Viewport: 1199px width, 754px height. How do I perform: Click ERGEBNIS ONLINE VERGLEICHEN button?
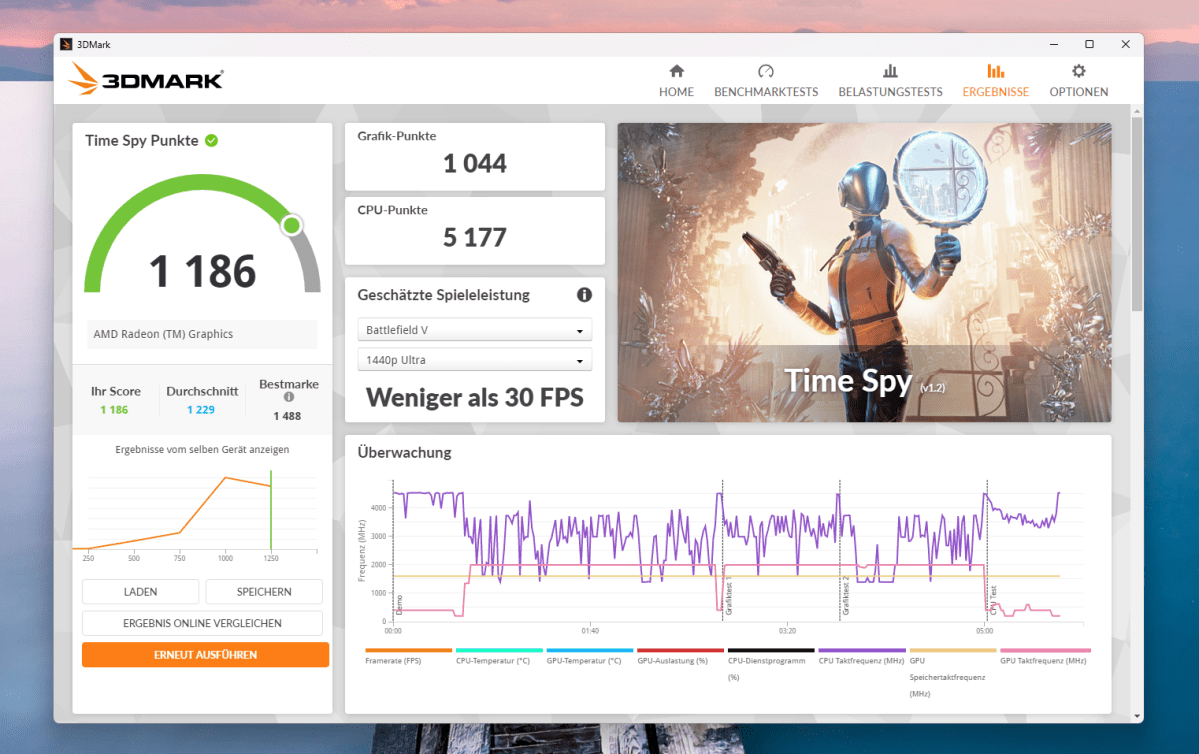click(203, 623)
